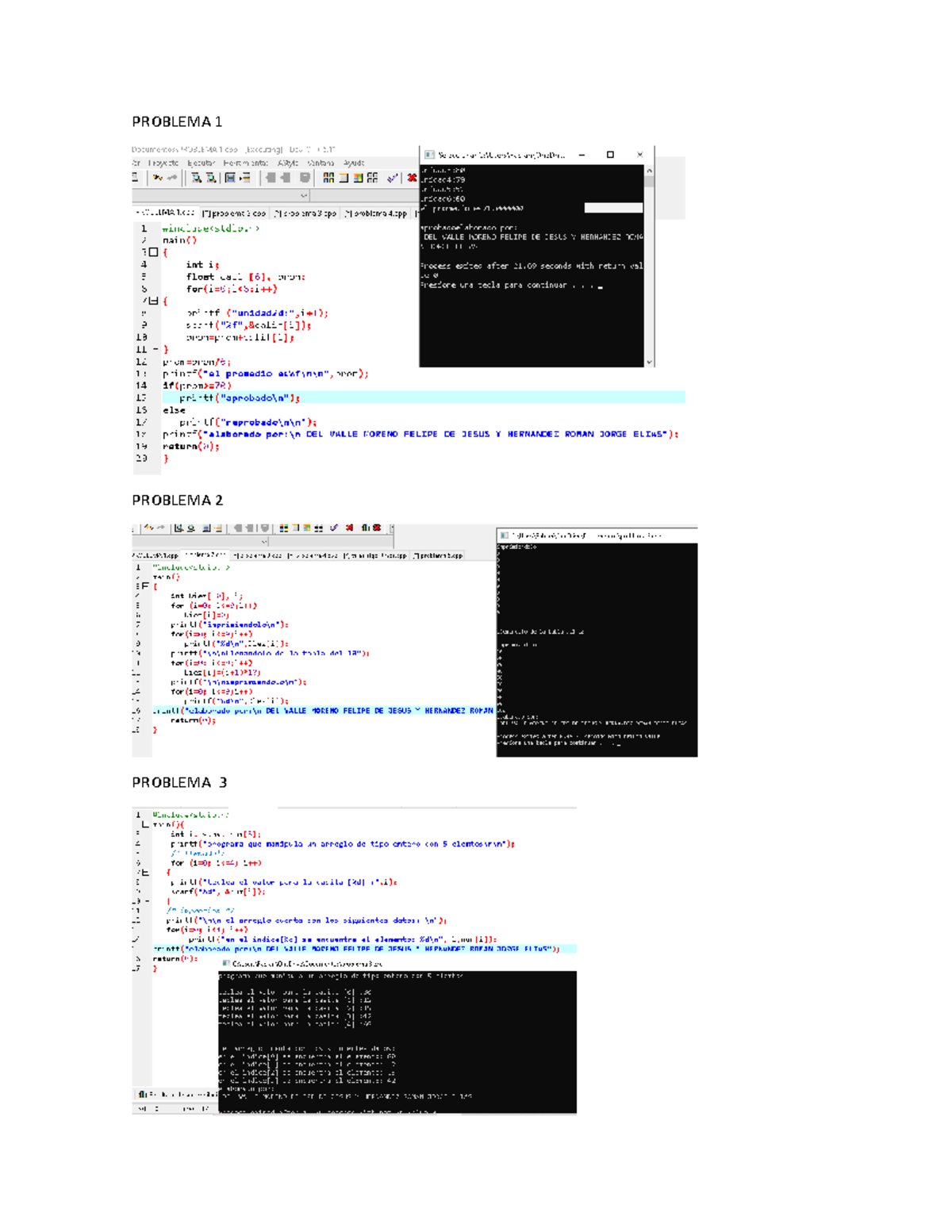Click the Rebuild All toolbar icon

(371, 178)
